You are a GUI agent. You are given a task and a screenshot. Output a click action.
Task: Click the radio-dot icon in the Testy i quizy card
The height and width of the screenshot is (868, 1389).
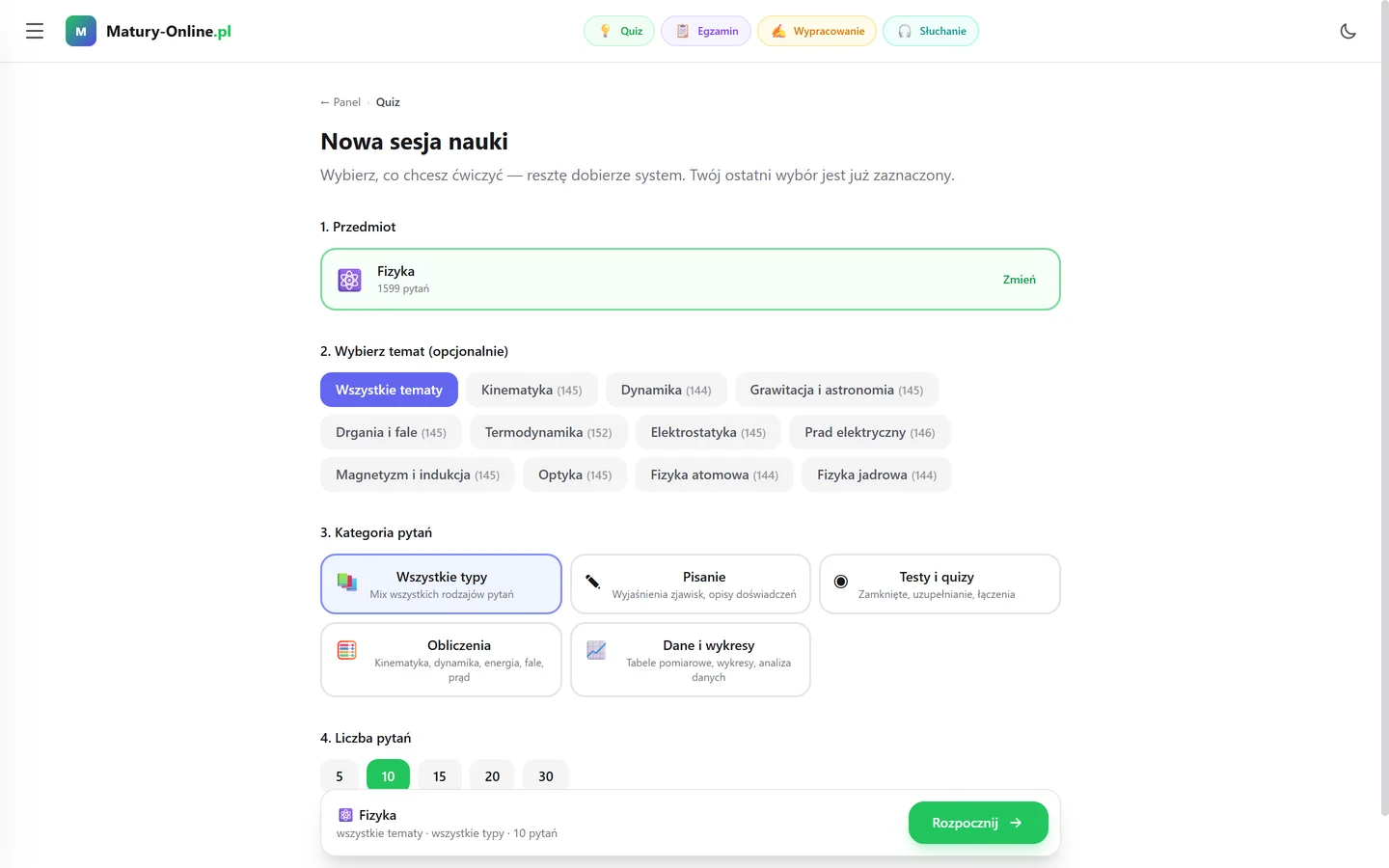841,582
